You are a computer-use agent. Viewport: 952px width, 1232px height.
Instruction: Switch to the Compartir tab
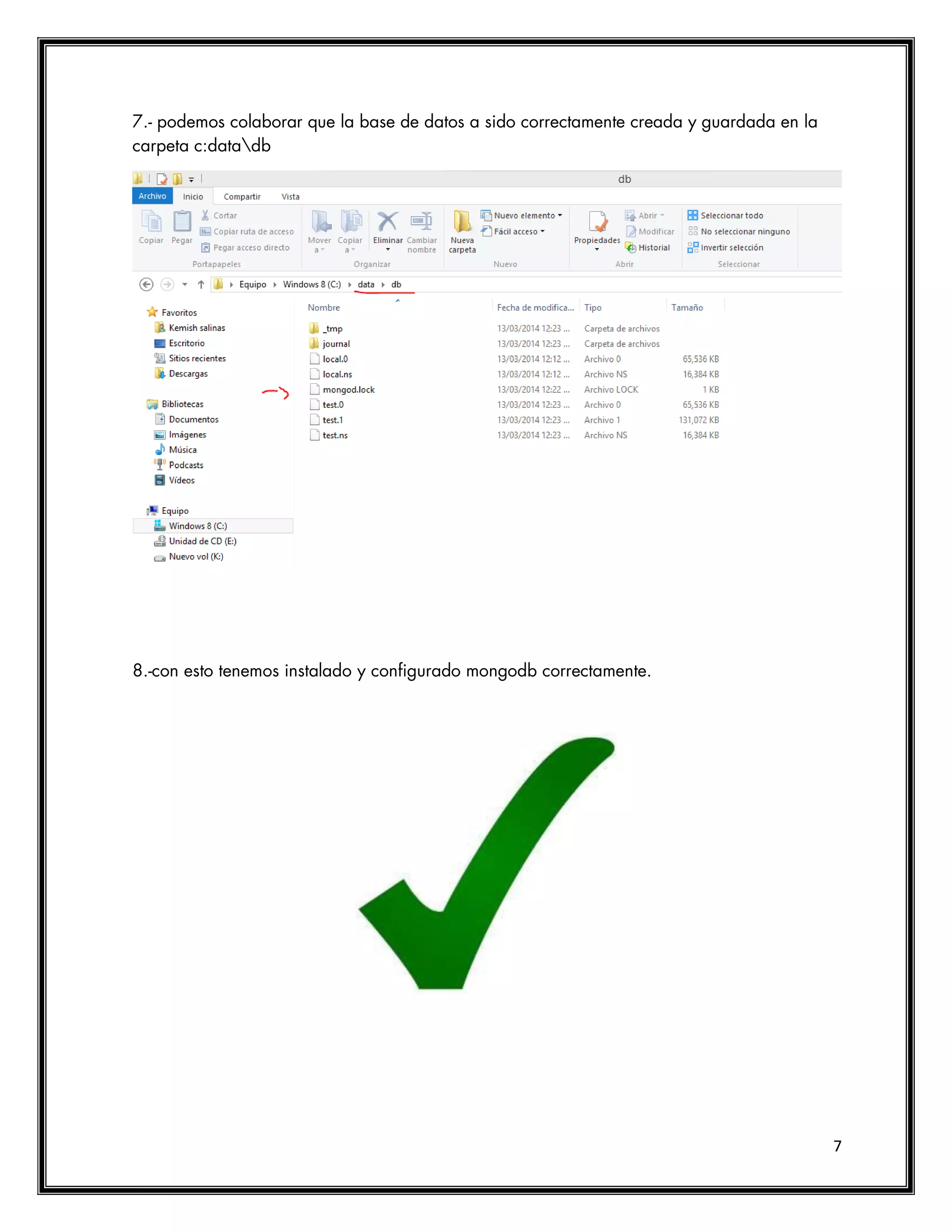tap(242, 196)
